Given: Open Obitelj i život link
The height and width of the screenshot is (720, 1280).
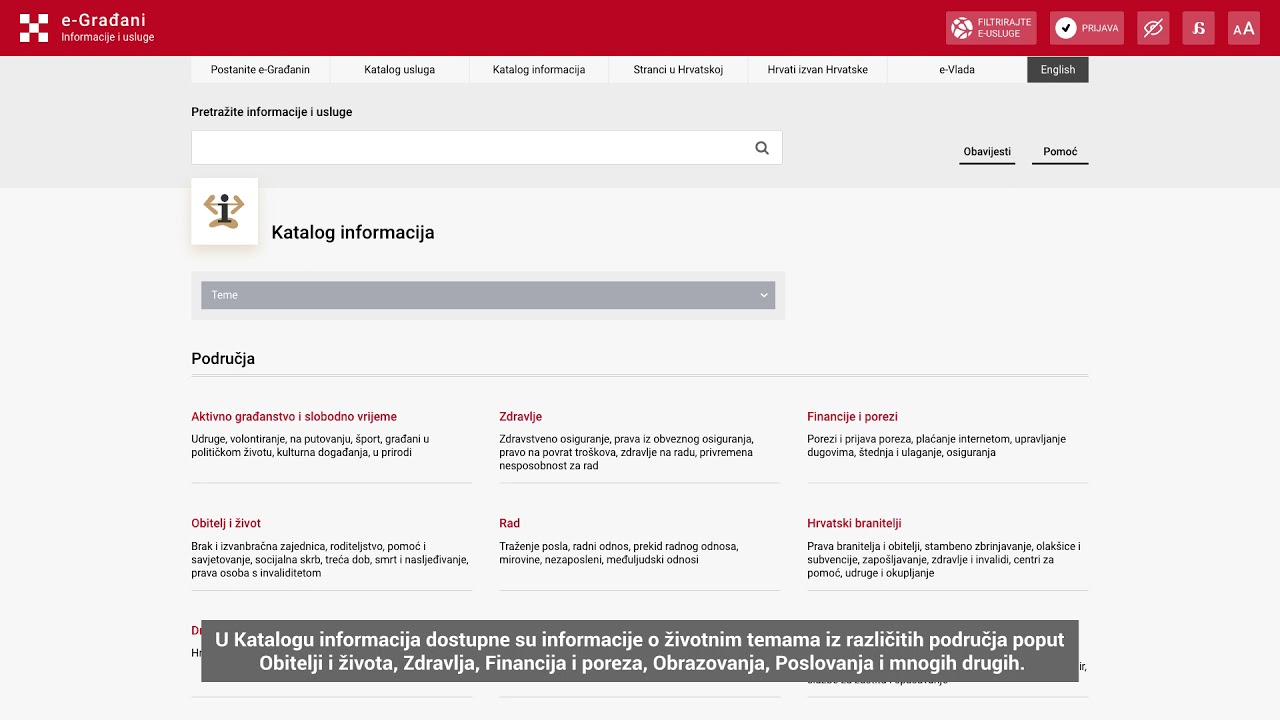Looking at the screenshot, I should pos(226,524).
